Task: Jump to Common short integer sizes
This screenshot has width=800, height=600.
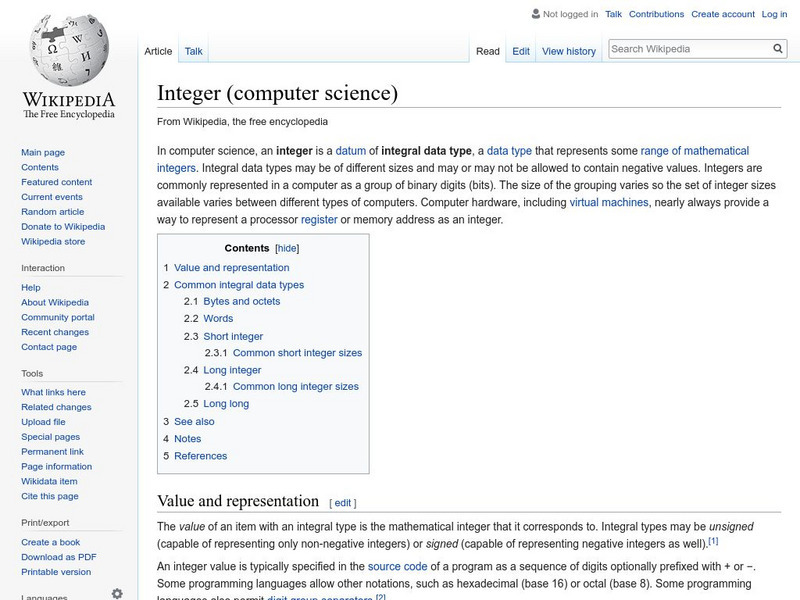Action: pyautogui.click(x=297, y=353)
